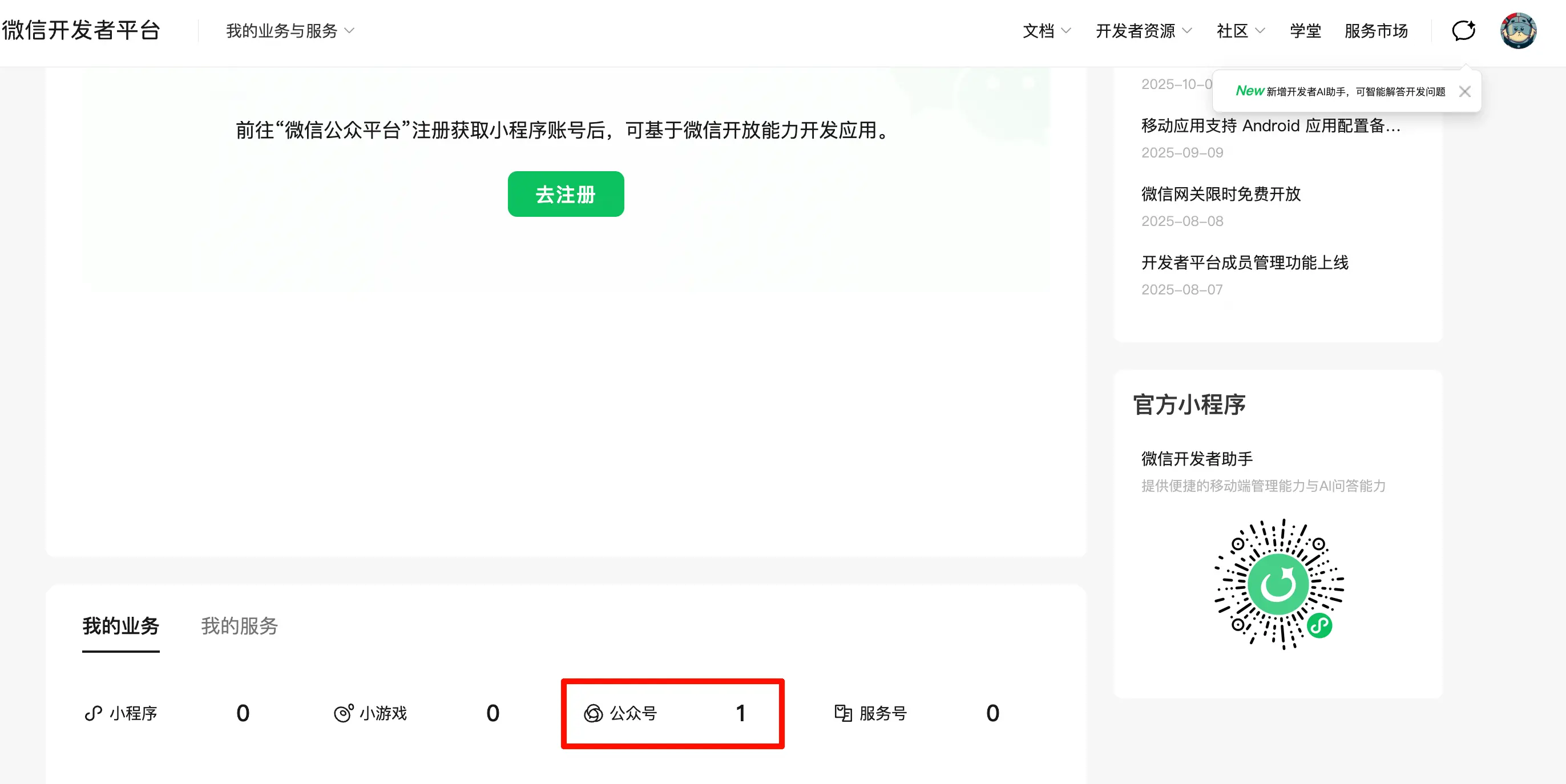The image size is (1566, 784).
Task: Click the user avatar at top right
Action: tap(1518, 30)
